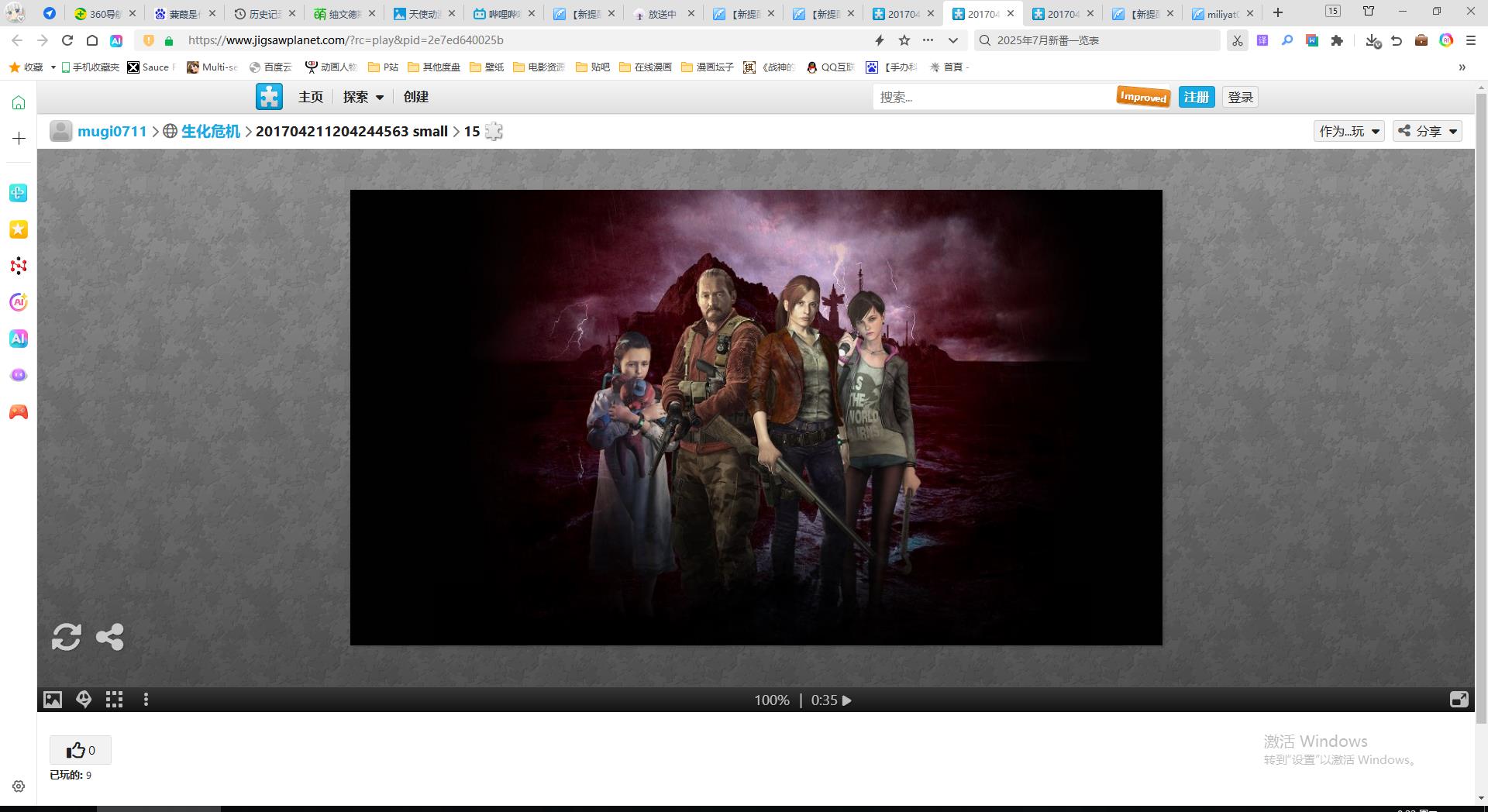Switch to the 历史记录 tab
Image resolution: width=1488 pixels, height=812 pixels.
point(266,13)
